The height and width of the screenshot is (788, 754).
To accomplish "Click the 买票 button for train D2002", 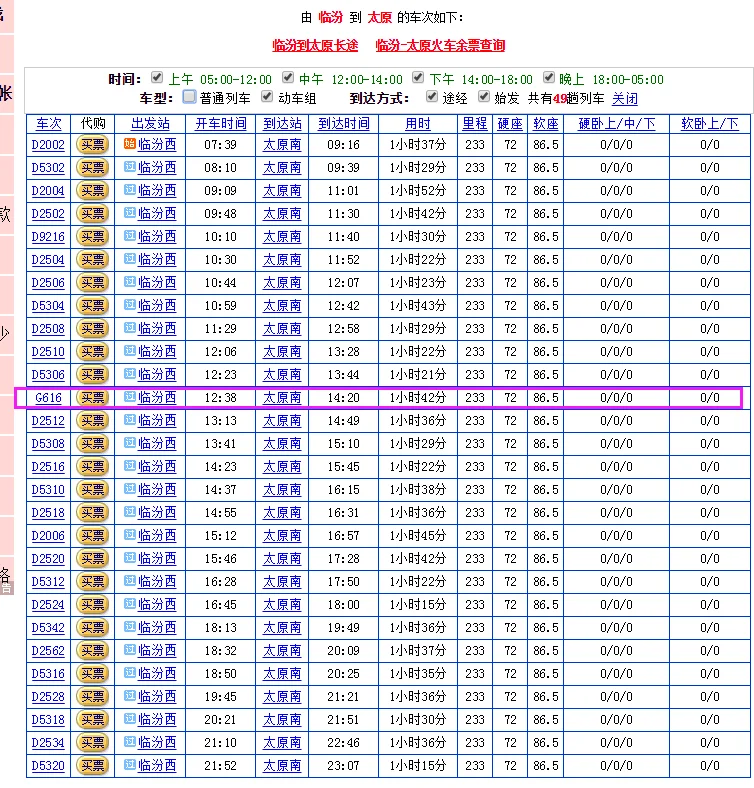I will pos(92,145).
